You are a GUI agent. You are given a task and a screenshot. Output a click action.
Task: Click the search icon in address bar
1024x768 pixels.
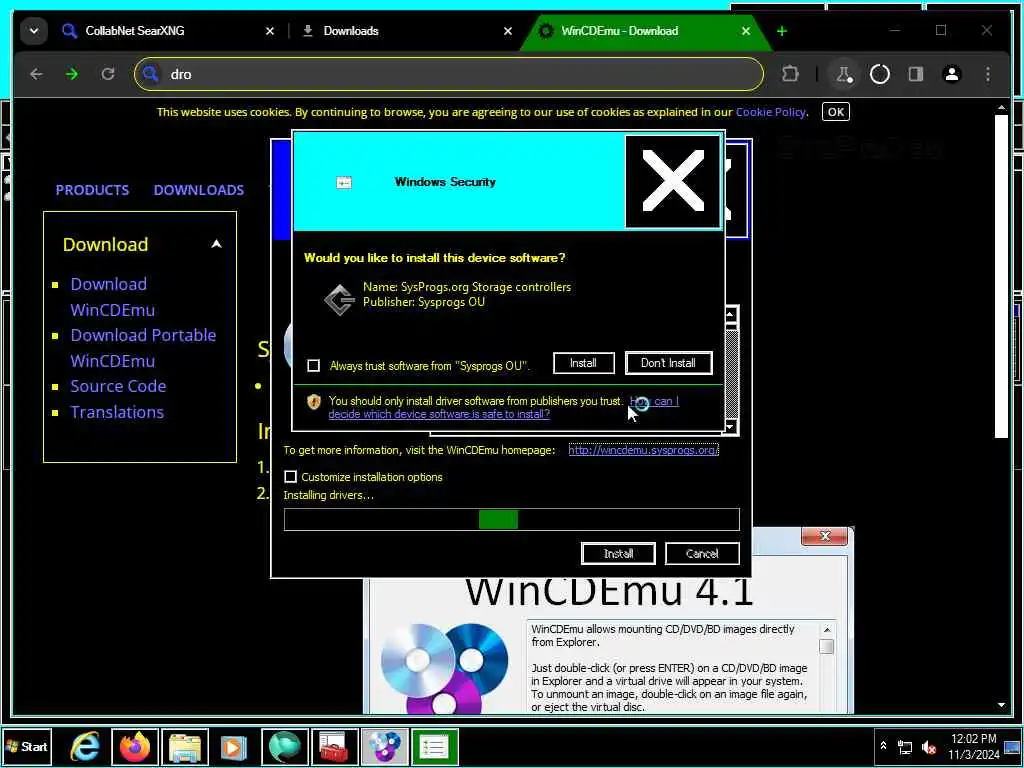[151, 74]
